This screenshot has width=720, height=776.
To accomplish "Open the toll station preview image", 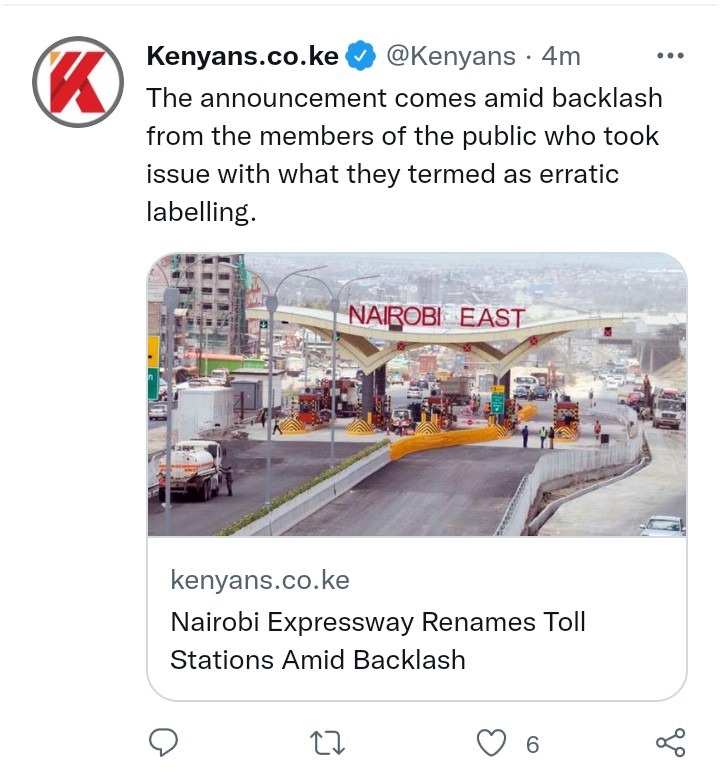I will (x=417, y=394).
